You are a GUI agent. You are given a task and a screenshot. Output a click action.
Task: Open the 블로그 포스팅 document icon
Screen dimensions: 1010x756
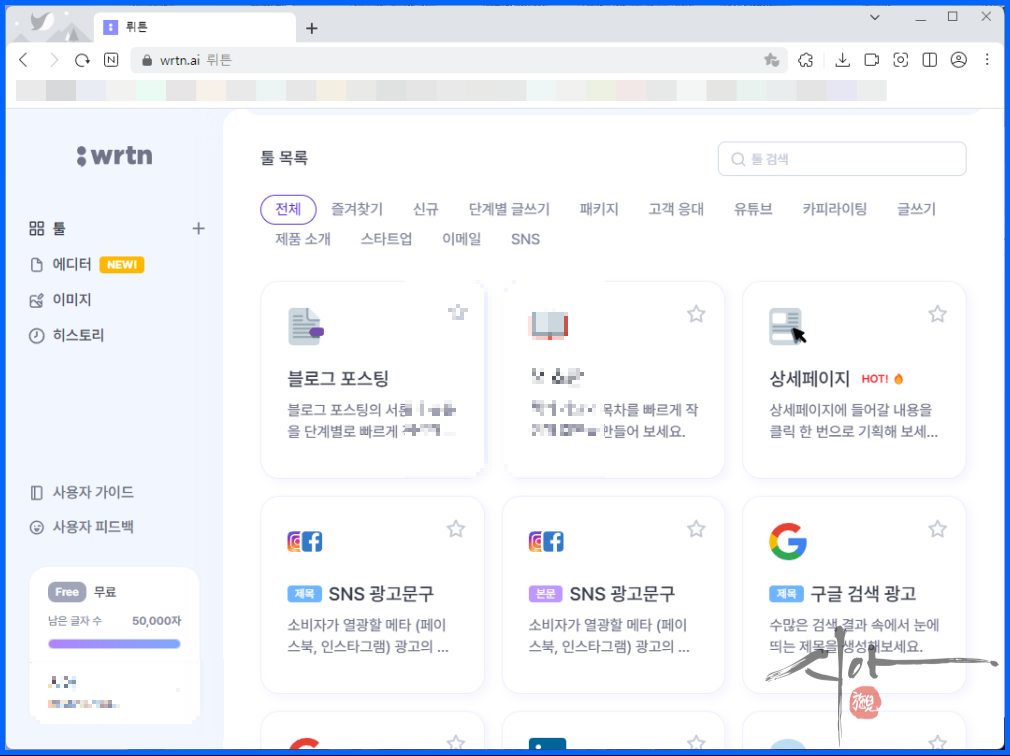tap(305, 326)
